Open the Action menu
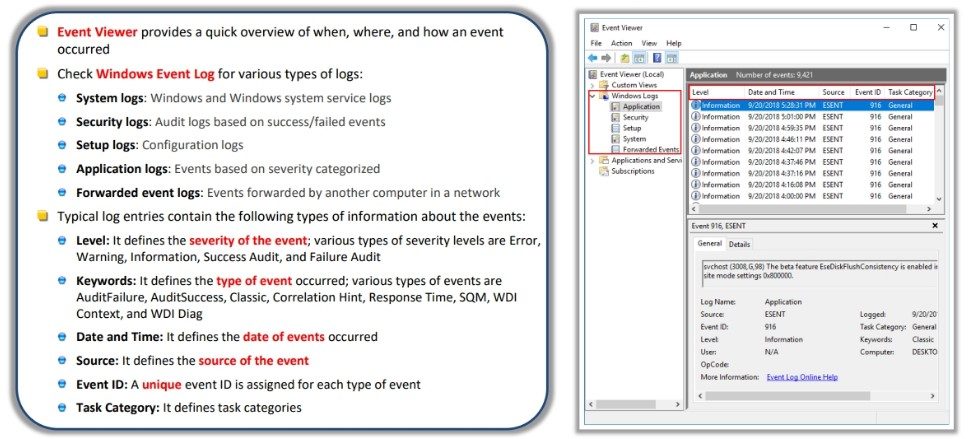The height and width of the screenshot is (439, 970). (x=622, y=43)
